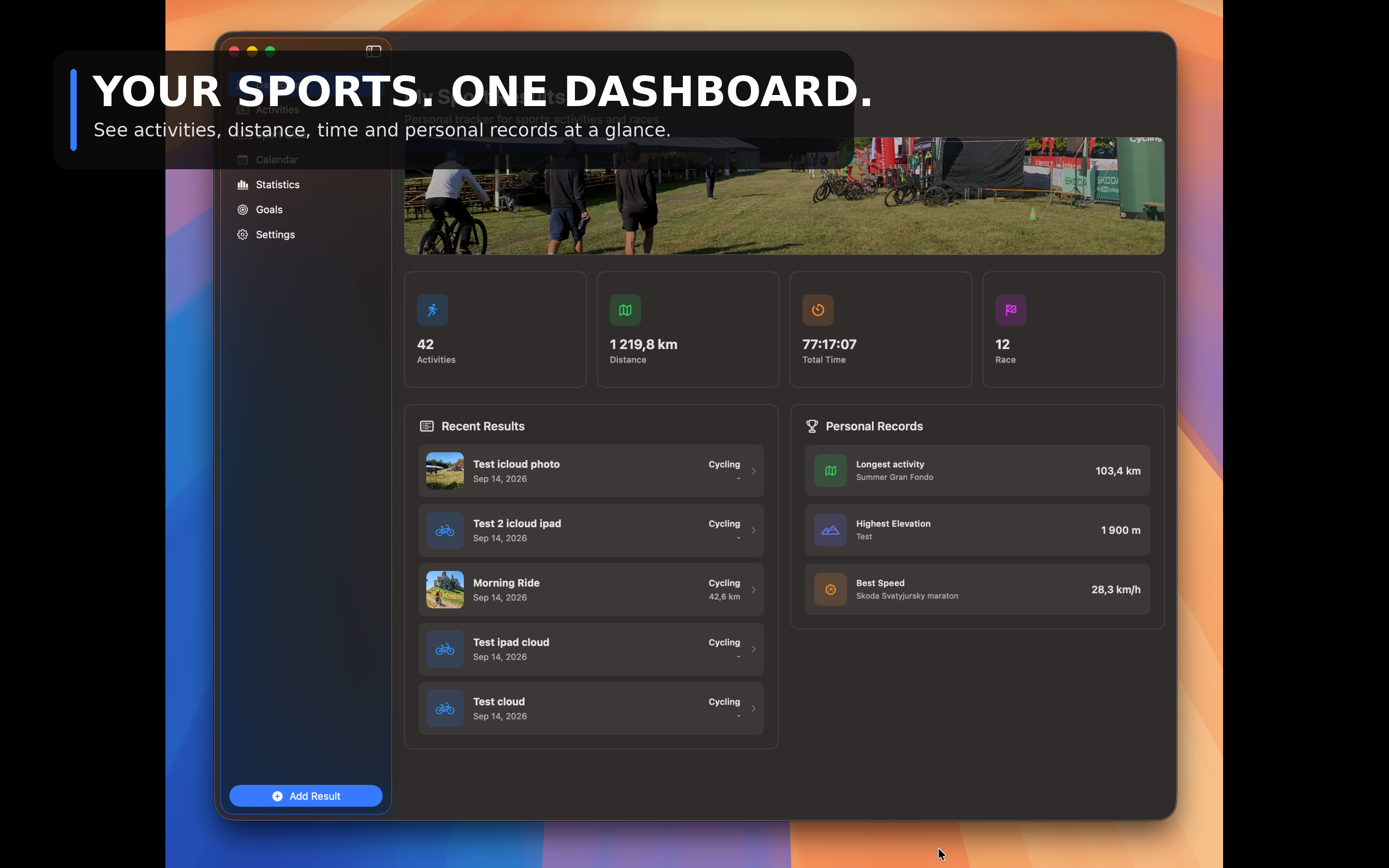Screen dimensions: 1389x868
Task: Click the Best Speed label
Action: click(x=880, y=583)
